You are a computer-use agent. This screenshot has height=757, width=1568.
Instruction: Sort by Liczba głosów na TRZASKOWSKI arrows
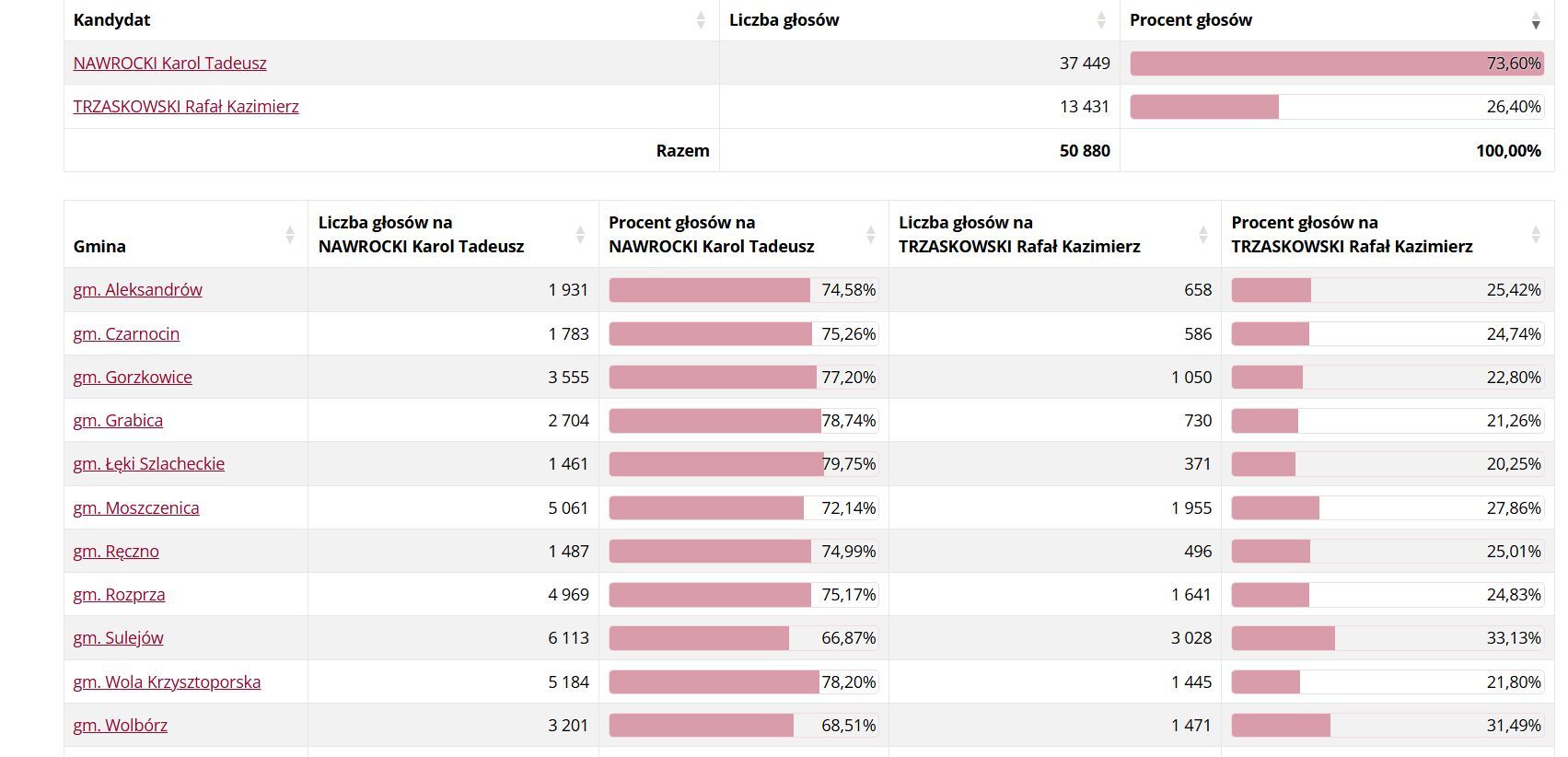click(x=1202, y=235)
